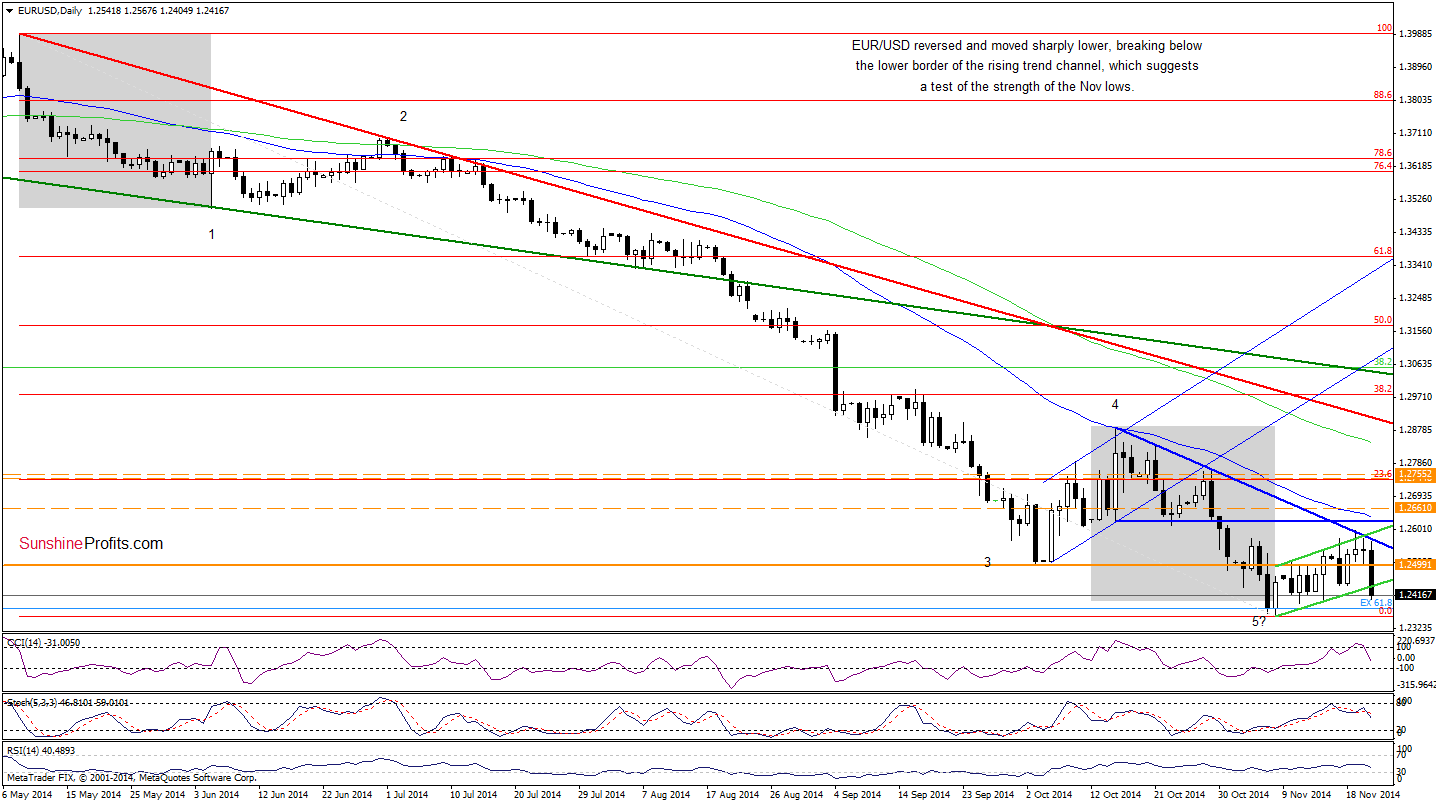This screenshot has height=803, width=1436.
Task: Click the 'EX 61.8' extension label
Action: coord(1377,603)
